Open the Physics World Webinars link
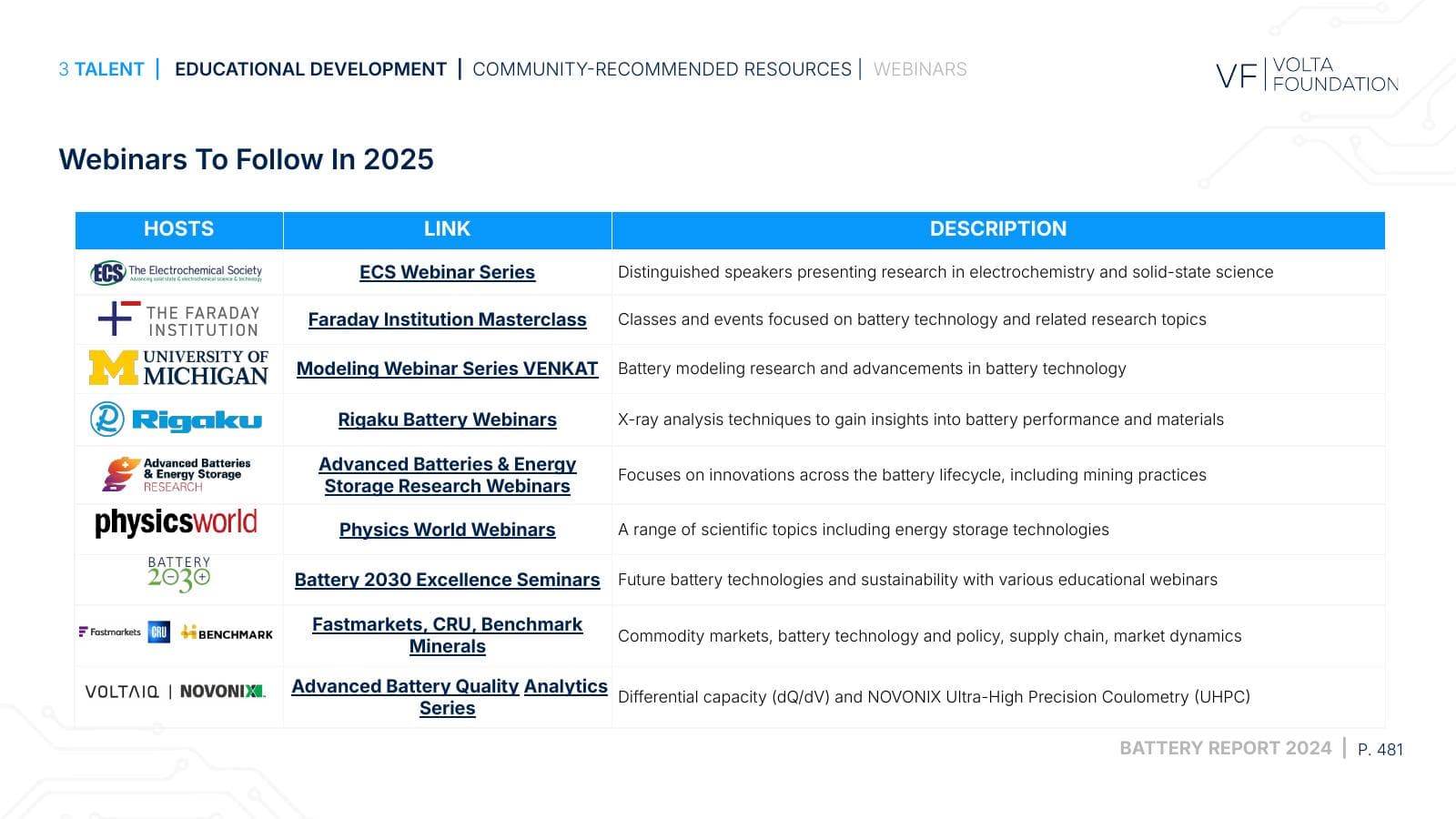Viewport: 1456px width, 819px height. (447, 530)
